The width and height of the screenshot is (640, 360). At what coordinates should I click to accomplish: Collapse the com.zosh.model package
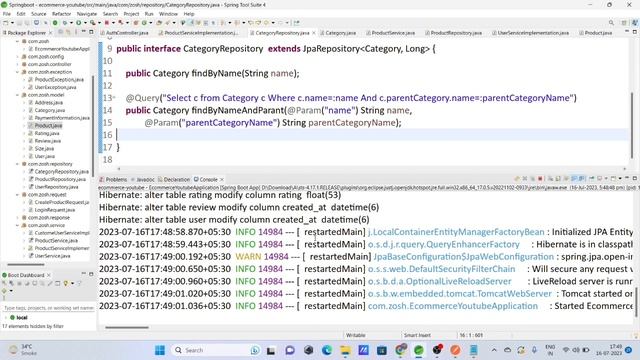tap(18, 95)
